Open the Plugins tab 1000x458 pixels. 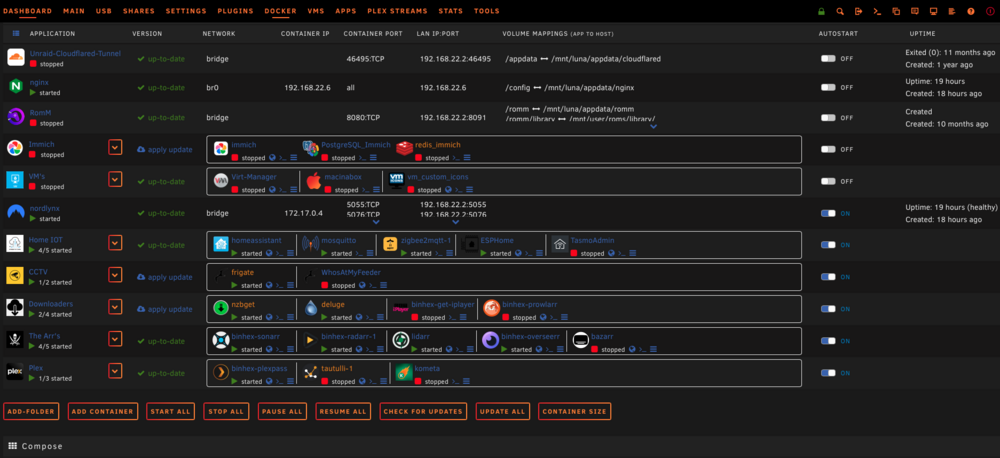(235, 11)
